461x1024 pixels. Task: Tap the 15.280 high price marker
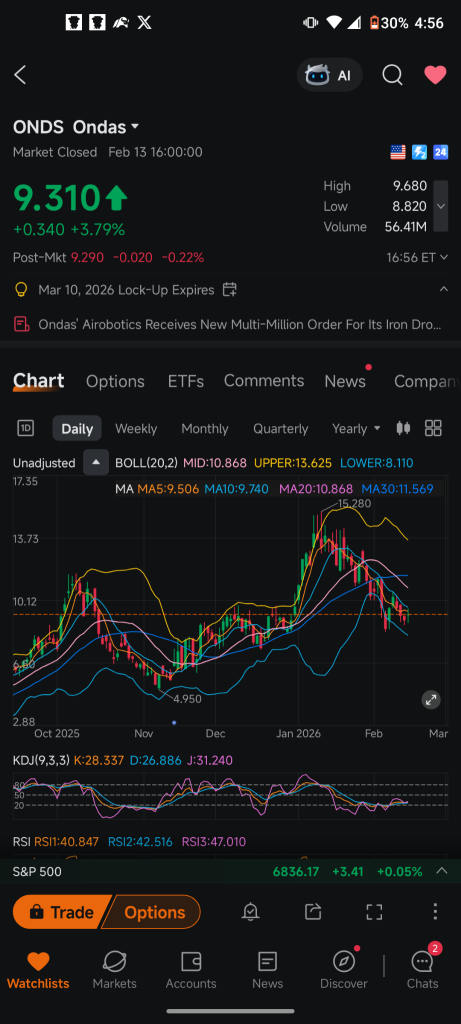[x=354, y=504]
